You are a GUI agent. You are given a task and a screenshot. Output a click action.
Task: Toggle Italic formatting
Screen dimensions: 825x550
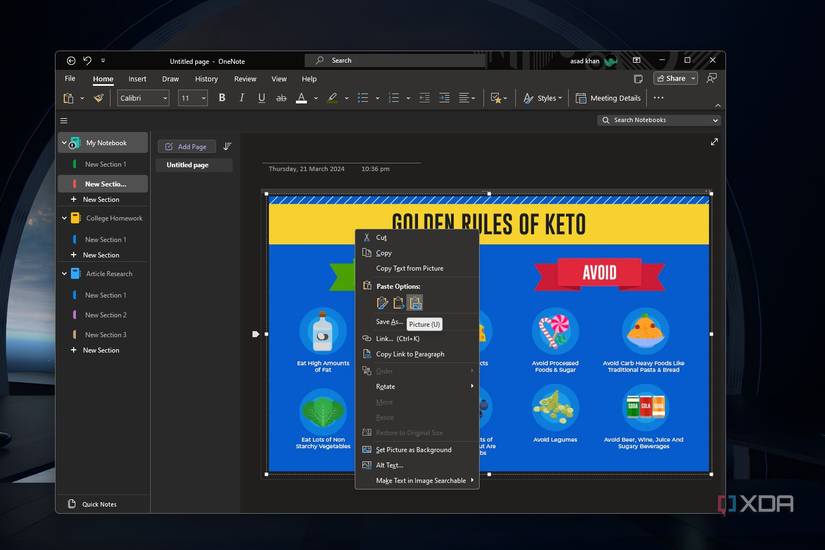click(242, 98)
